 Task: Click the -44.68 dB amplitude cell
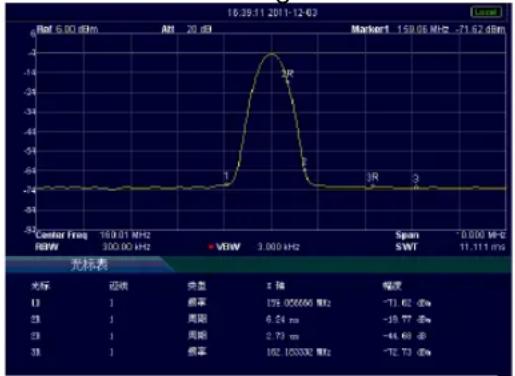[404, 336]
